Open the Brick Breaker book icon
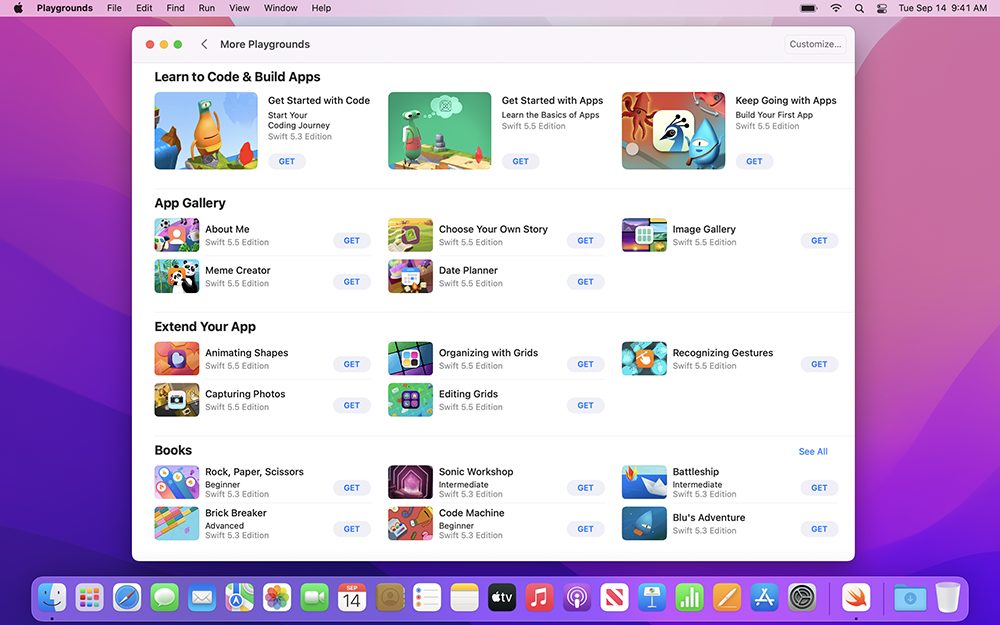Screen dimensions: 1000x625 coord(176,523)
